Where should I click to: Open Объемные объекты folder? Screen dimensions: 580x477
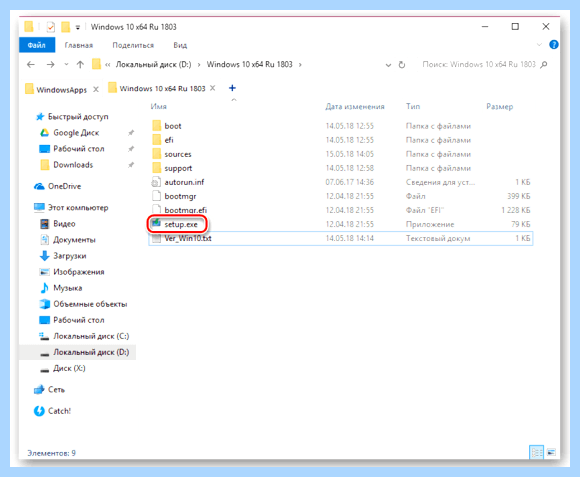click(90, 304)
